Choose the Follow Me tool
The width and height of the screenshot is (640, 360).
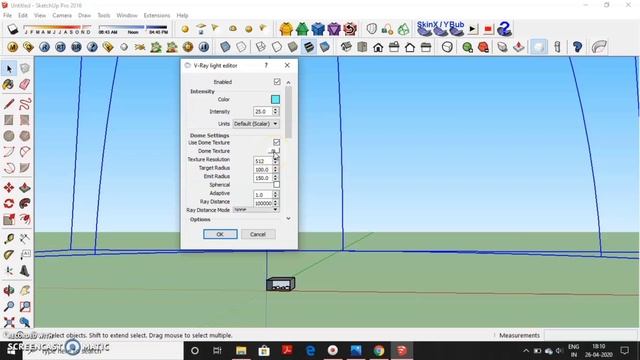24,203
